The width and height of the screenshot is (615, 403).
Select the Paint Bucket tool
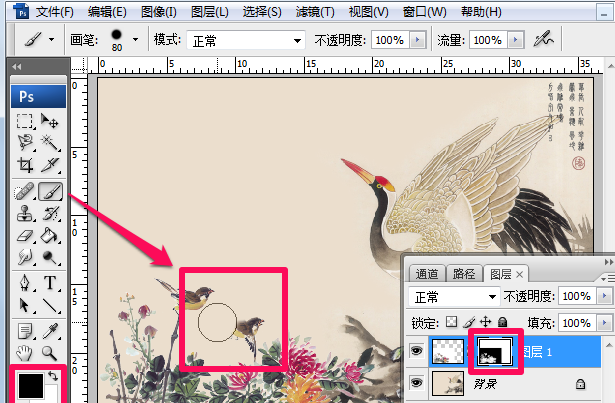pyautogui.click(x=50, y=236)
